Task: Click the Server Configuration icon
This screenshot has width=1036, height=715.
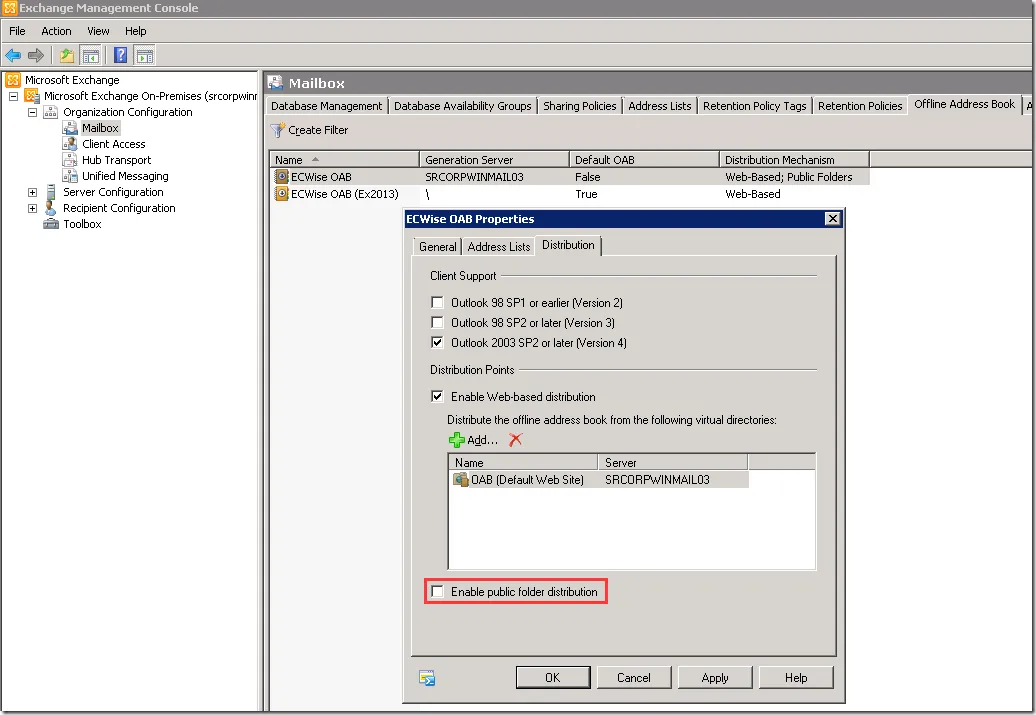Action: click(x=50, y=192)
